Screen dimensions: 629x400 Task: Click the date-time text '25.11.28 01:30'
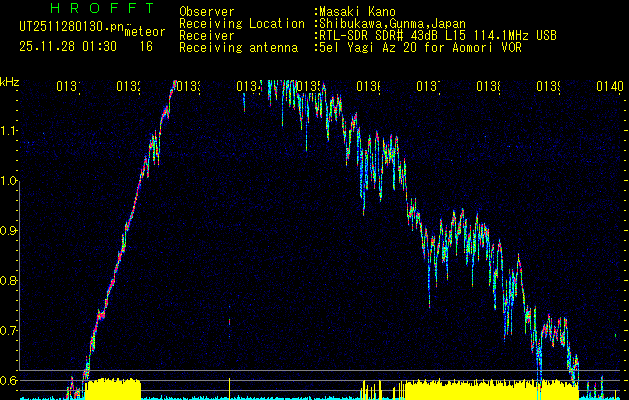[68, 47]
